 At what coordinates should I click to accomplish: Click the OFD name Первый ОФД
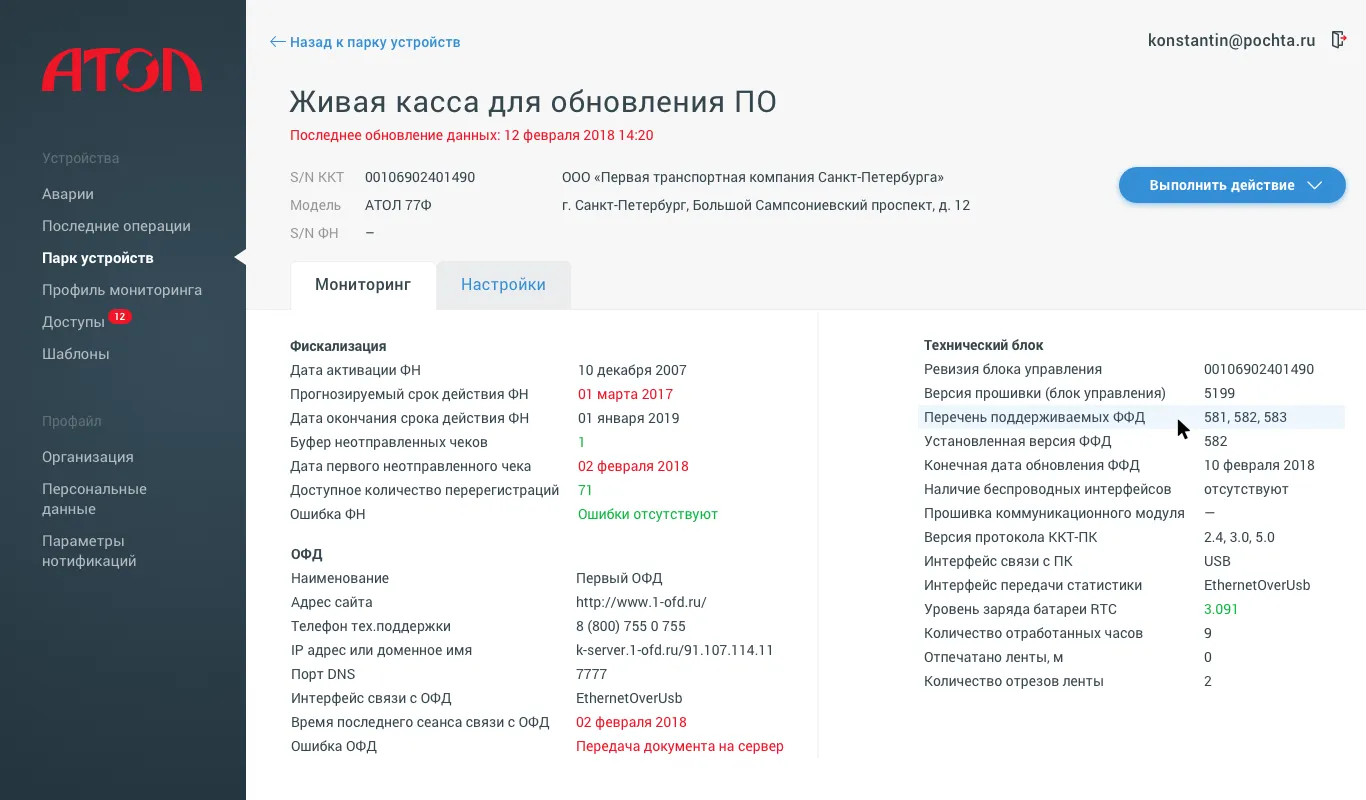coord(619,578)
